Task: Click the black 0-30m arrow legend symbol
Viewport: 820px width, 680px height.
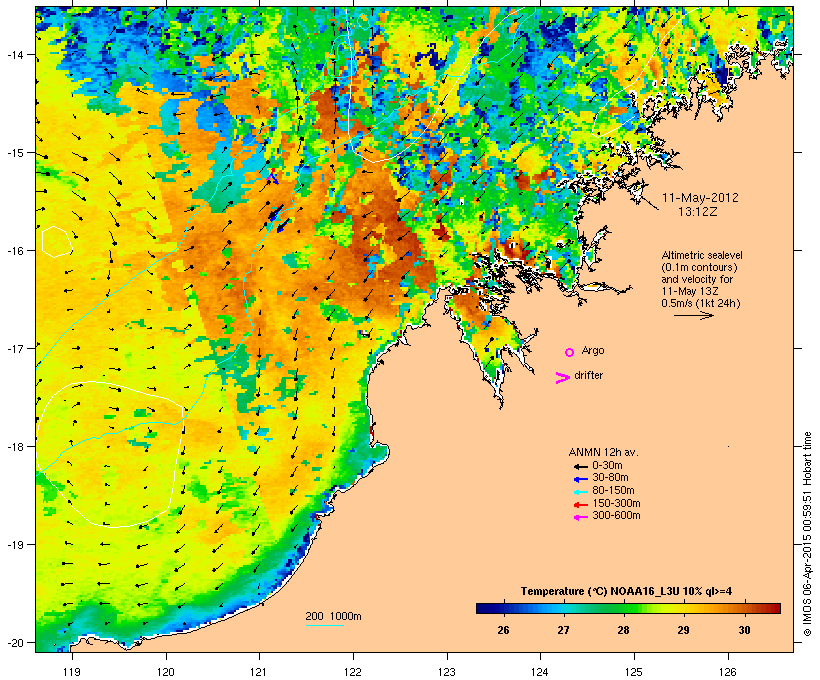Action: tap(580, 467)
